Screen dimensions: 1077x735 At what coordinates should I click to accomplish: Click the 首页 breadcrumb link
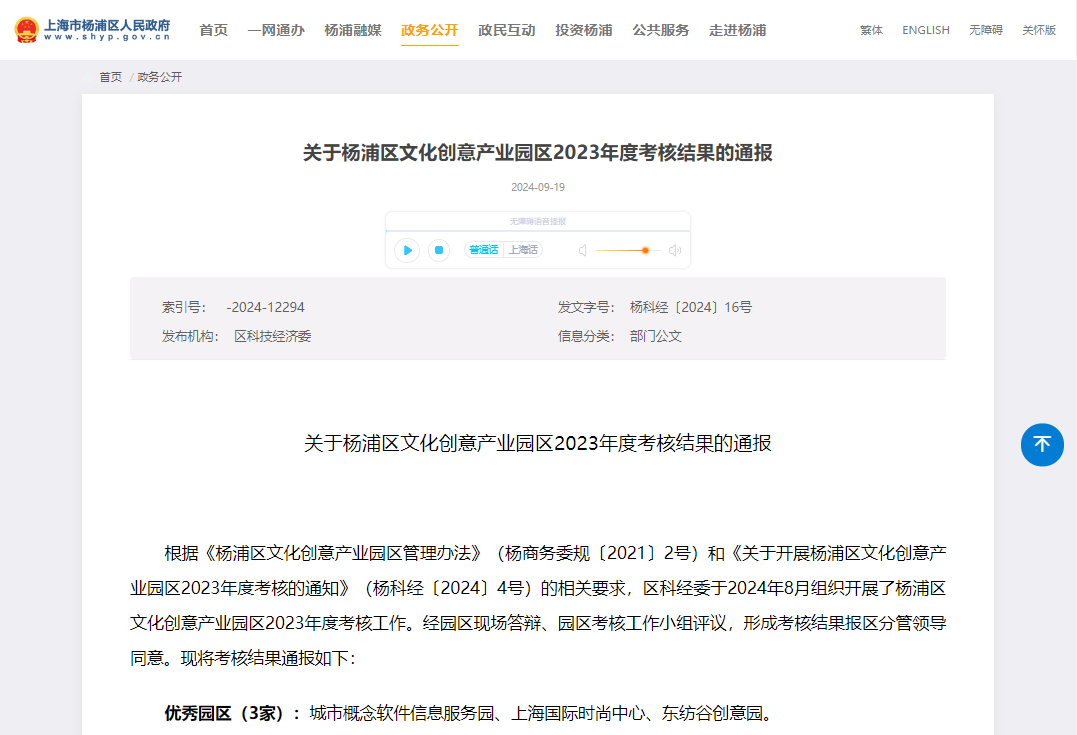(x=110, y=77)
